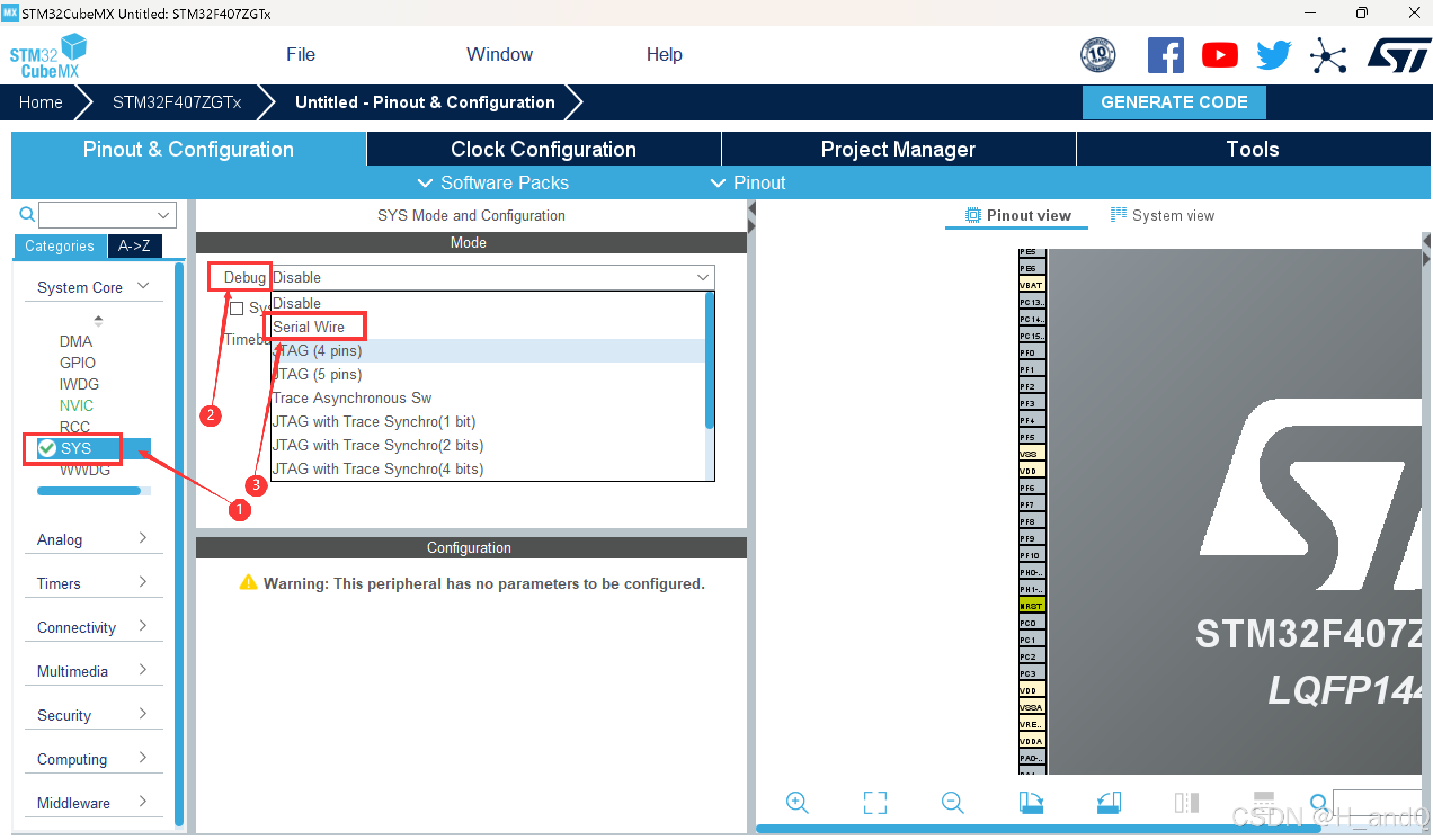The image size is (1433, 840).
Task: Click the pinout view horizontal scrollbar
Action: pos(1038,829)
